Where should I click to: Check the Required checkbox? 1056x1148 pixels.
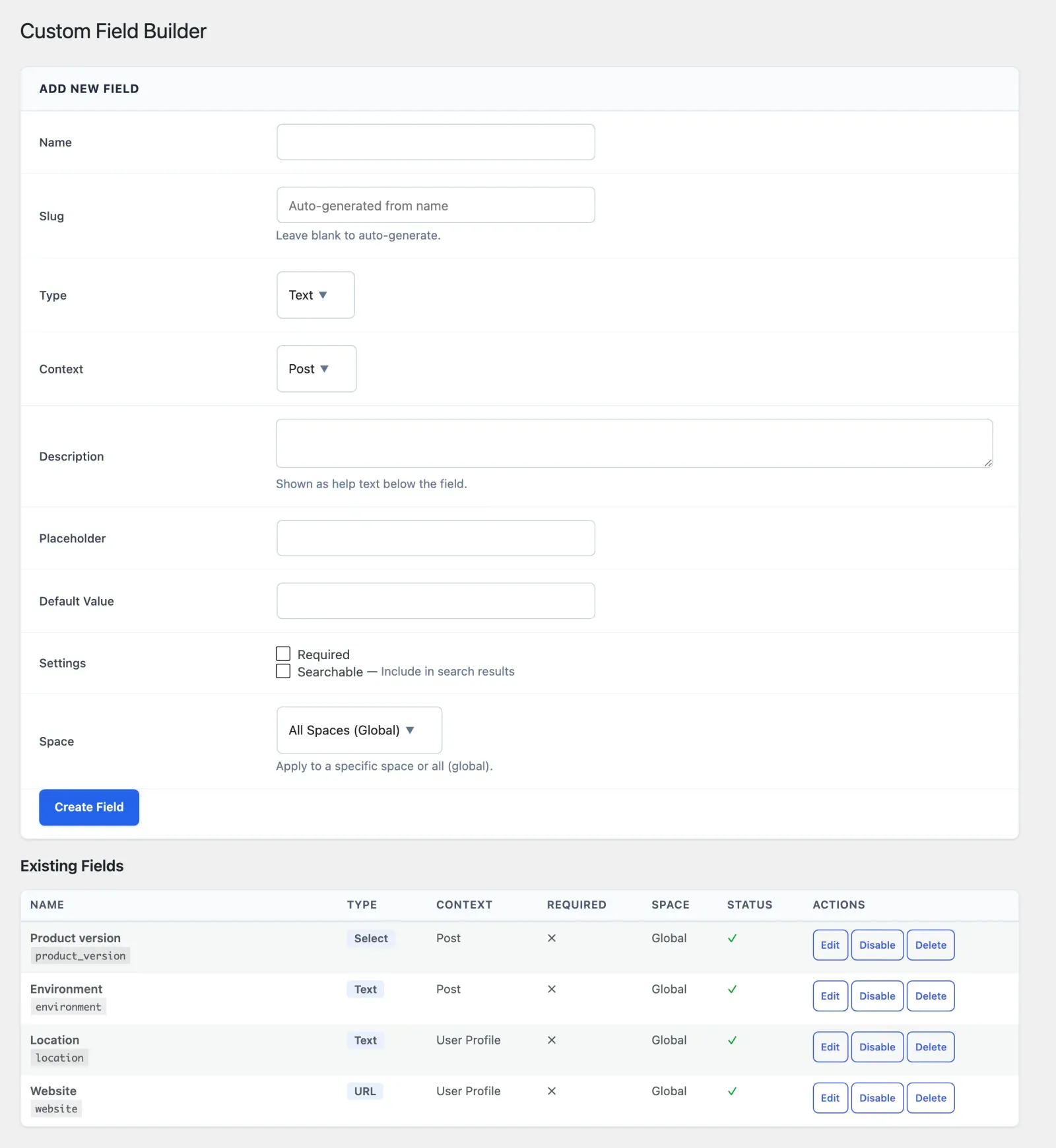pyautogui.click(x=283, y=654)
